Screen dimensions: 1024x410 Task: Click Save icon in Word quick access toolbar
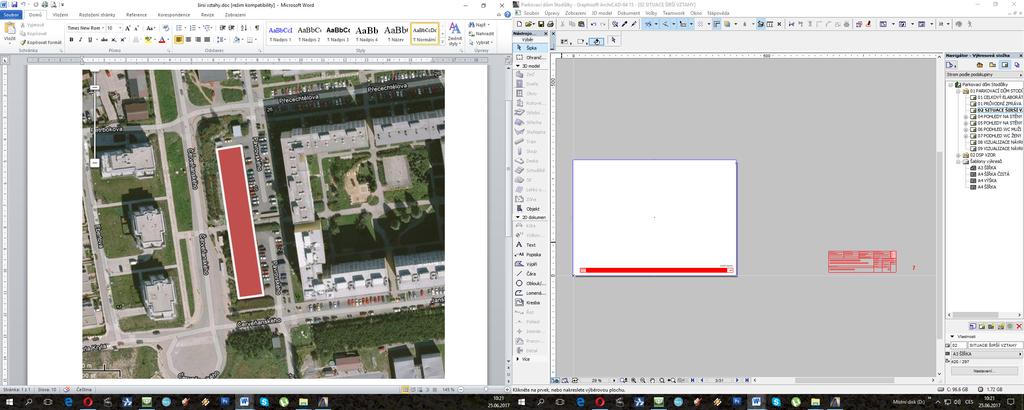[14, 4]
